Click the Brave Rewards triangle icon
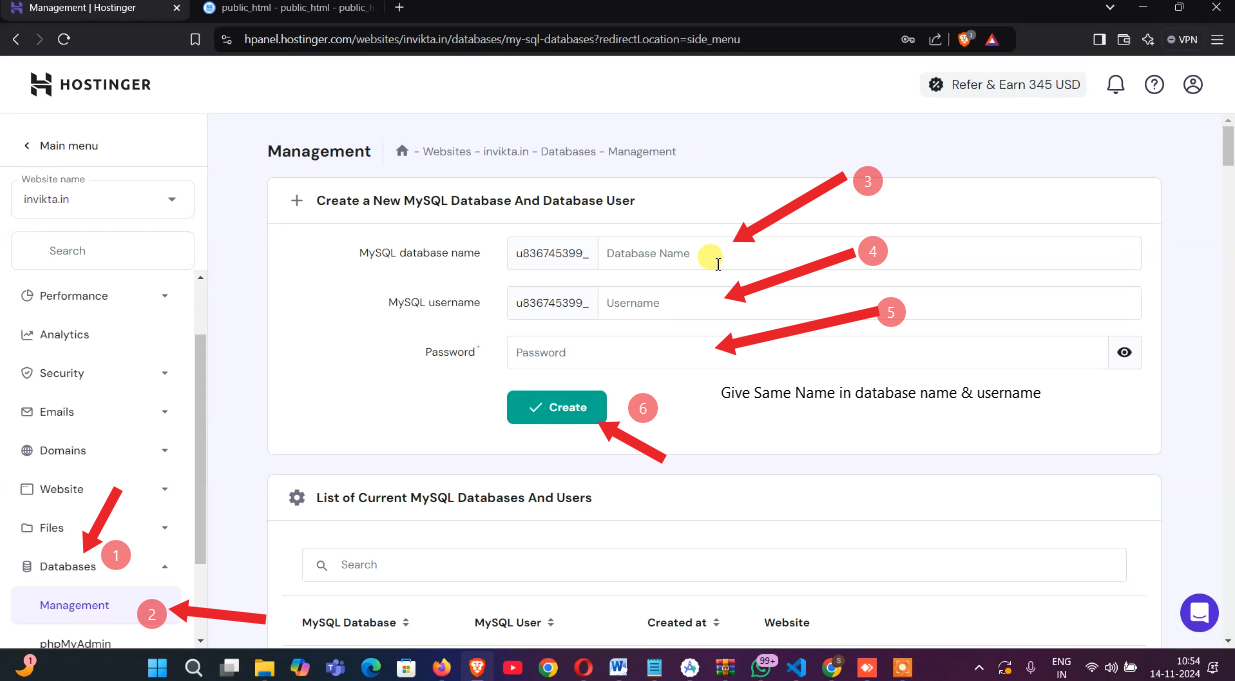 coord(992,40)
